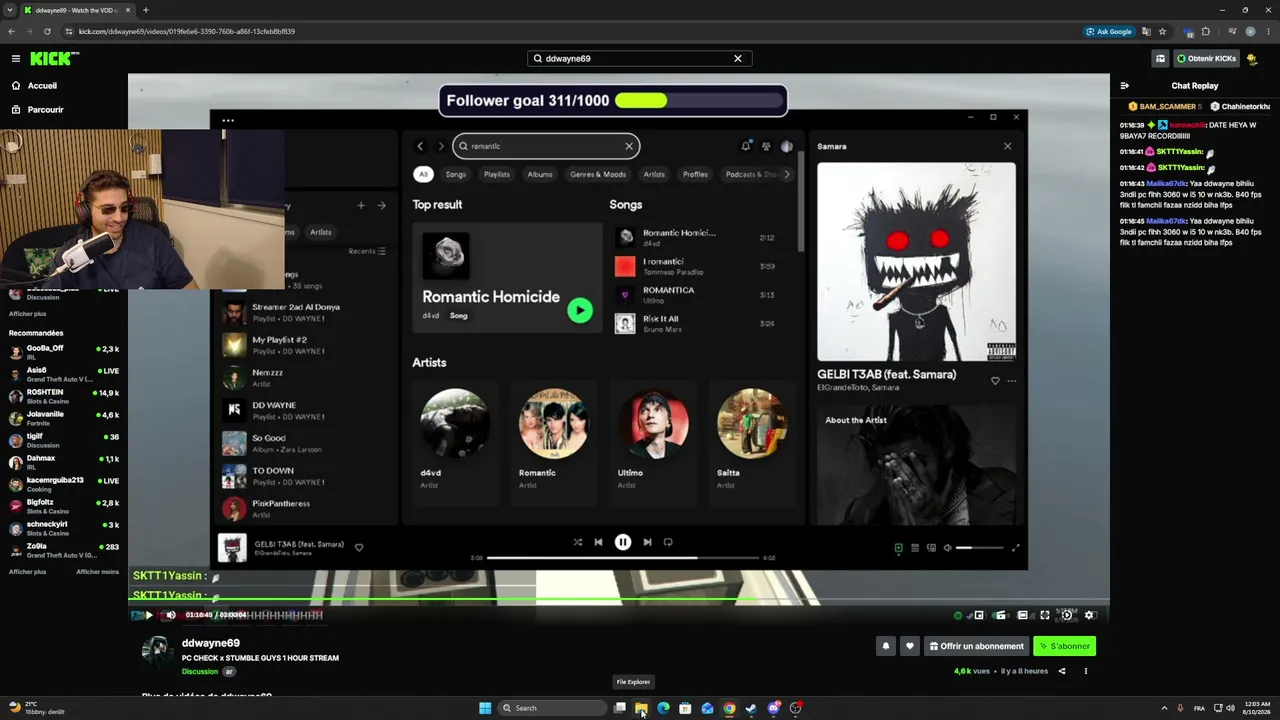Share the video using the share icon
The height and width of the screenshot is (720, 1280).
coord(1062,671)
